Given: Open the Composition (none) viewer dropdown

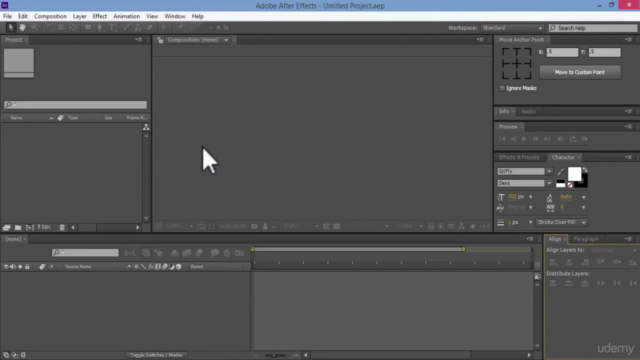Looking at the screenshot, I should coord(226,40).
